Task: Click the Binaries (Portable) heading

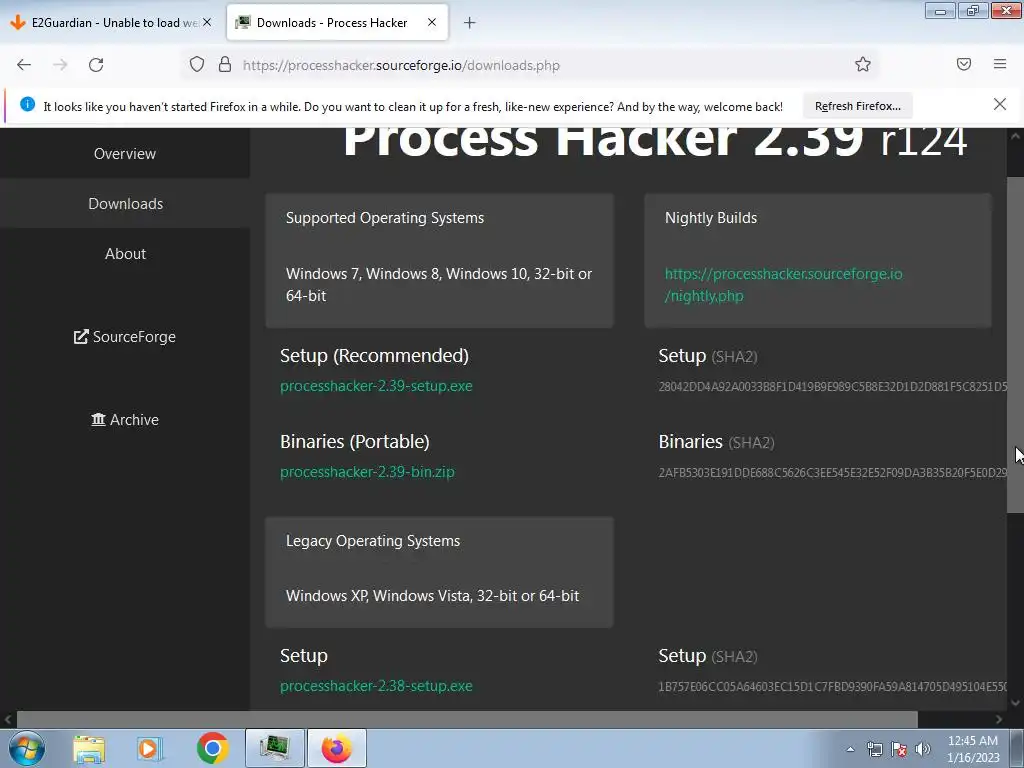Action: click(355, 441)
